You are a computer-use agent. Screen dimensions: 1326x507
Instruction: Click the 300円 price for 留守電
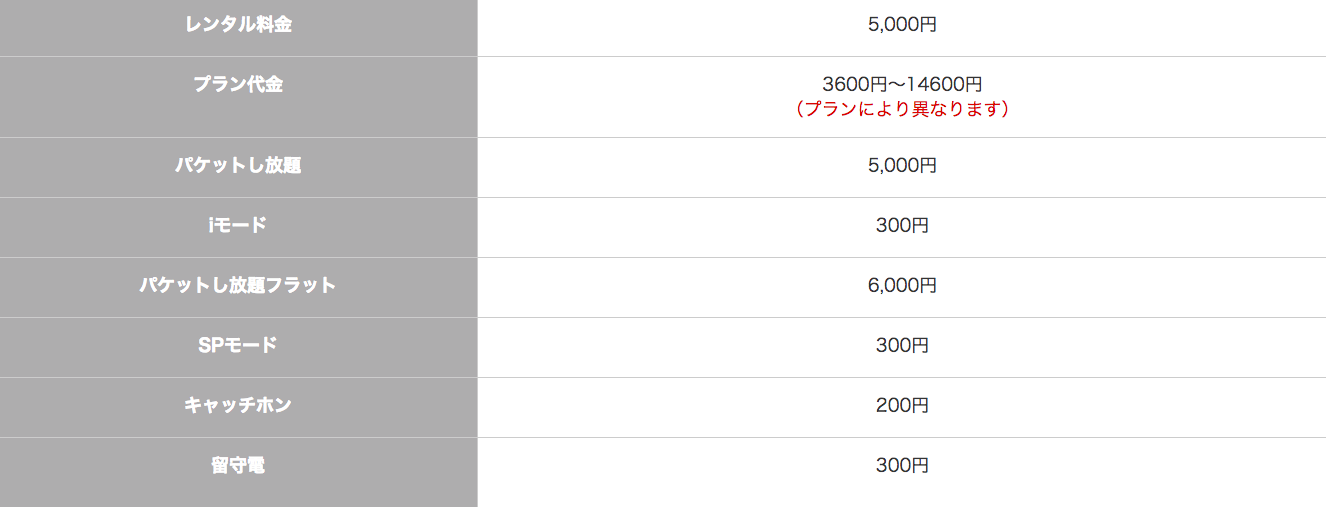(x=902, y=465)
